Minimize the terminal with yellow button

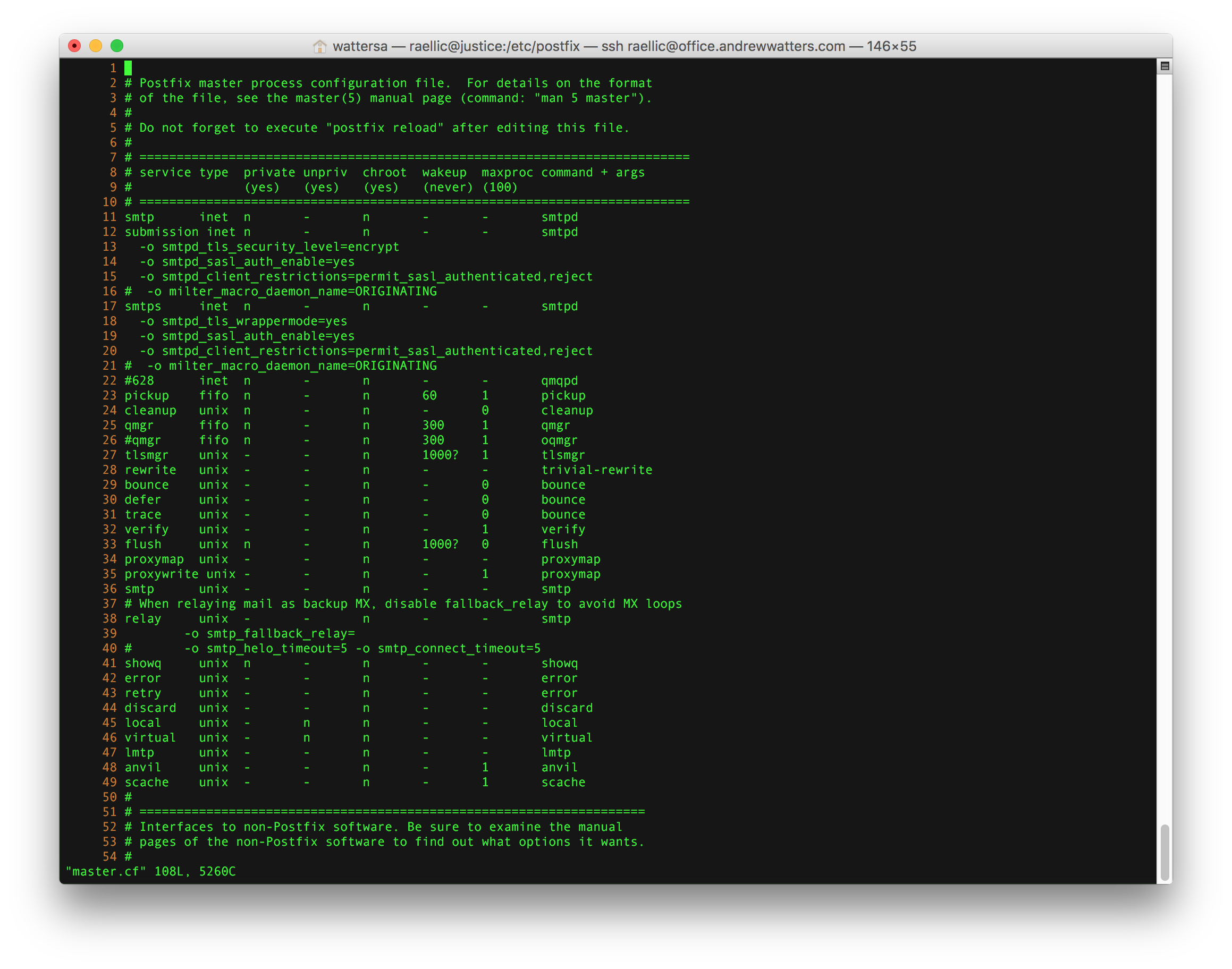pos(96,46)
